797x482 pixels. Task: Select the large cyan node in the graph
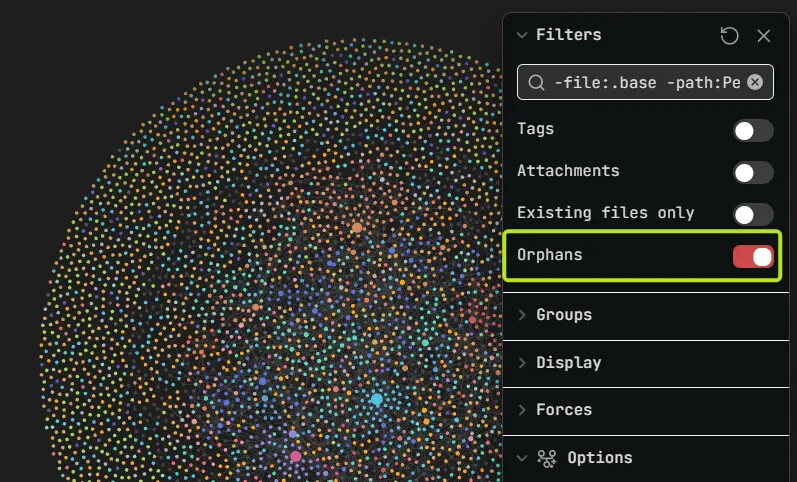point(377,399)
